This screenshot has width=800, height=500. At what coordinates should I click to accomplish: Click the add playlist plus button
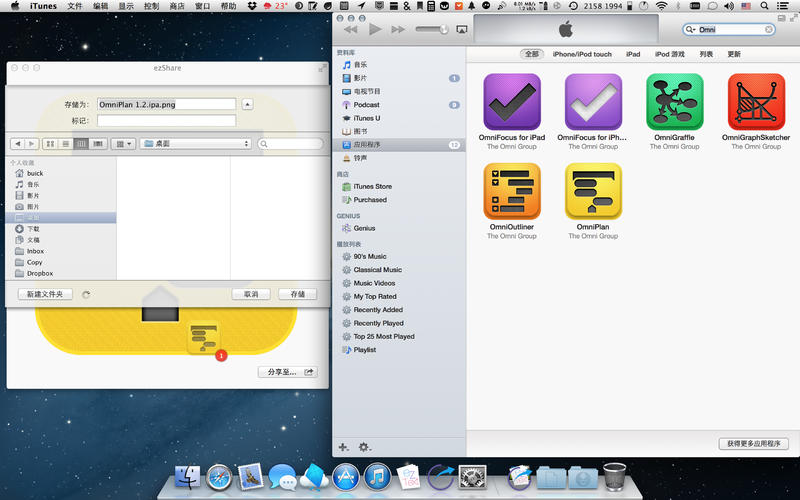343,447
